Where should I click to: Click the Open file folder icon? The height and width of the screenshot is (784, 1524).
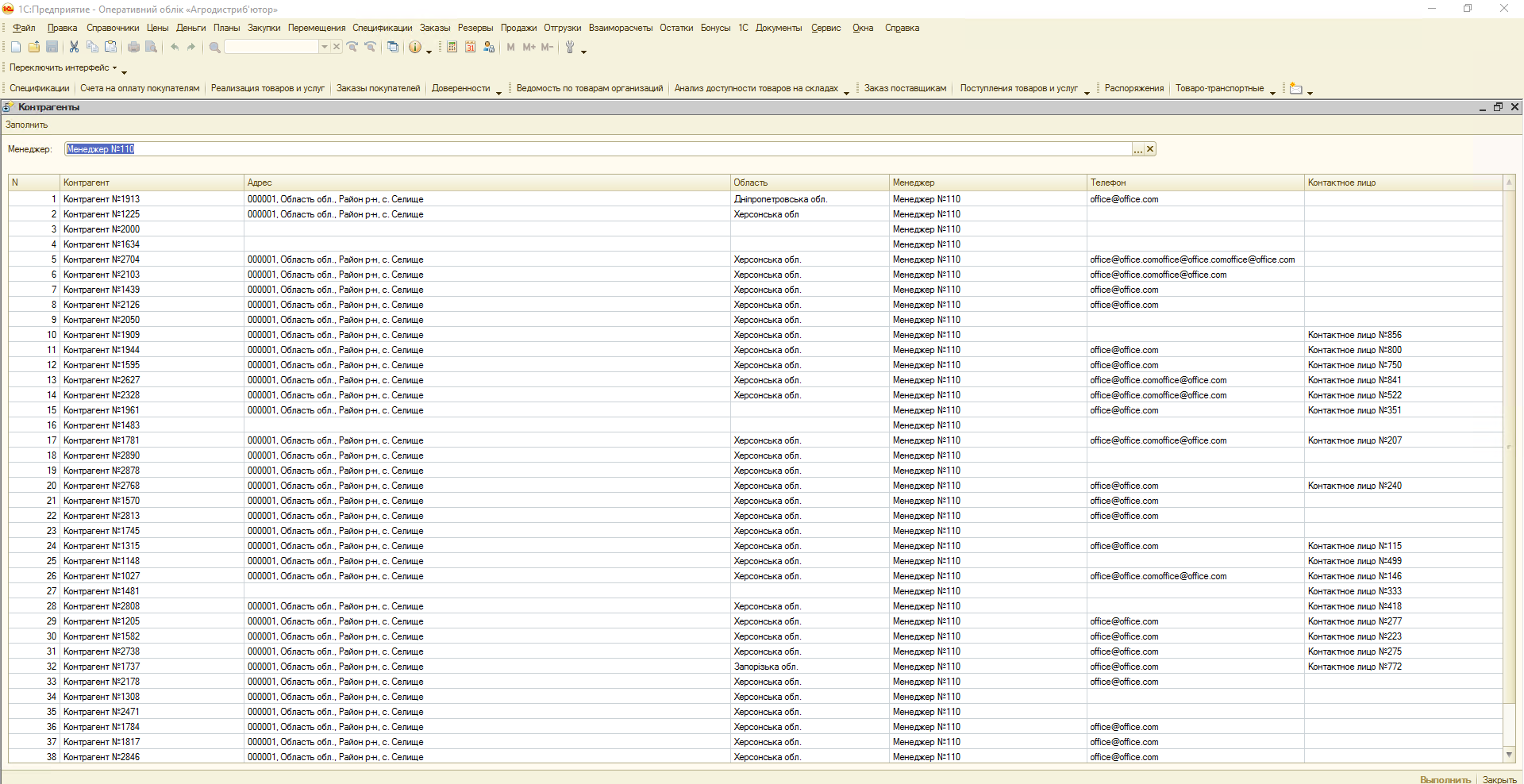(x=34, y=48)
